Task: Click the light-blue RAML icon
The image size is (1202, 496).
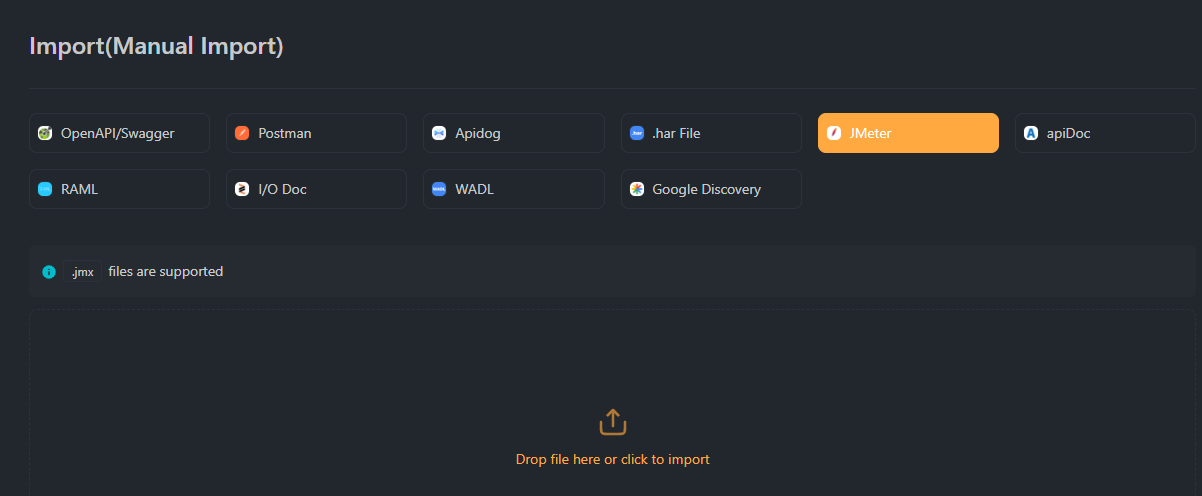Action: tap(45, 189)
